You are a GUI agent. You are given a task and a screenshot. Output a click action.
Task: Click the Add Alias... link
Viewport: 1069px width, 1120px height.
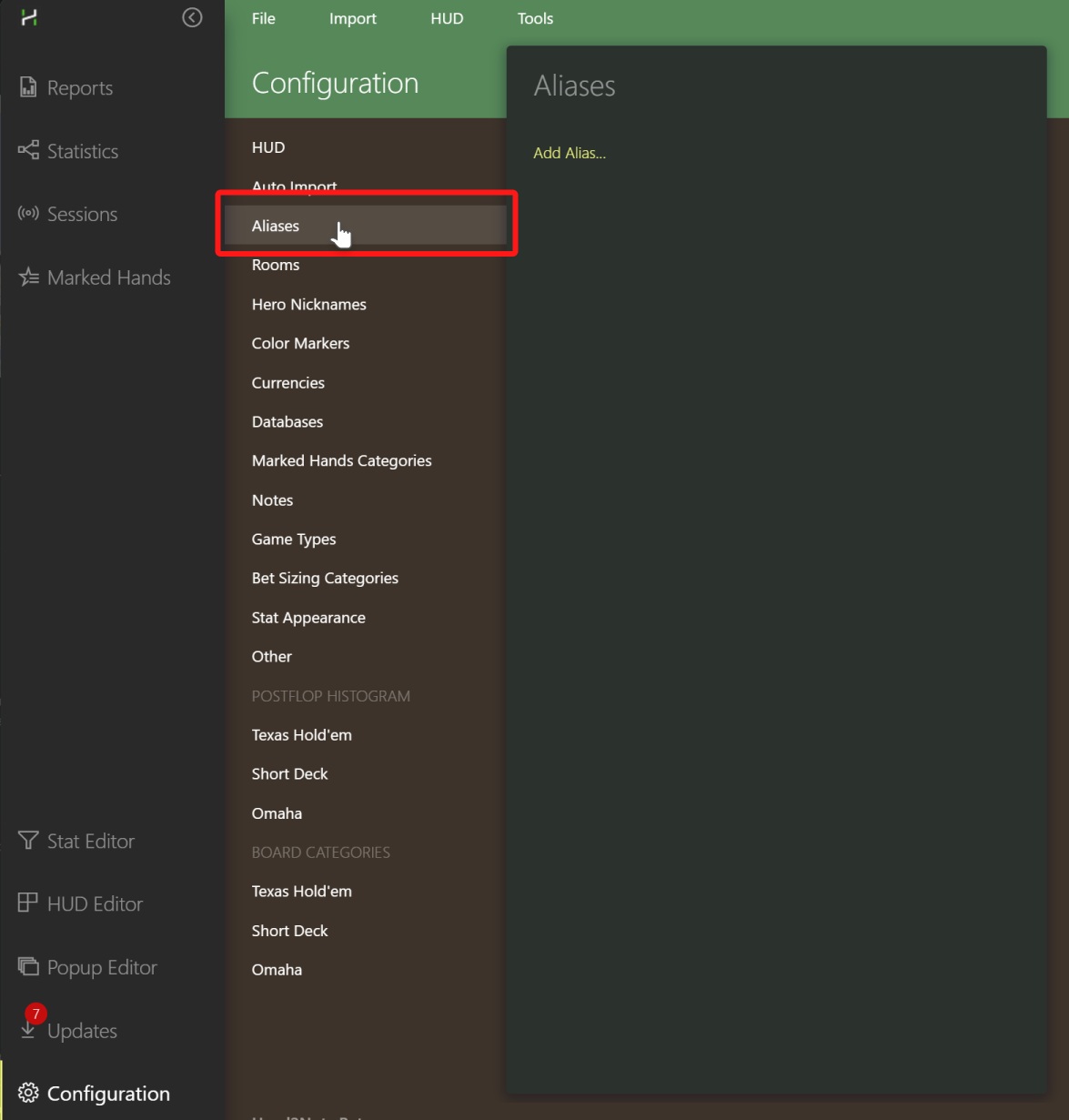pos(570,153)
